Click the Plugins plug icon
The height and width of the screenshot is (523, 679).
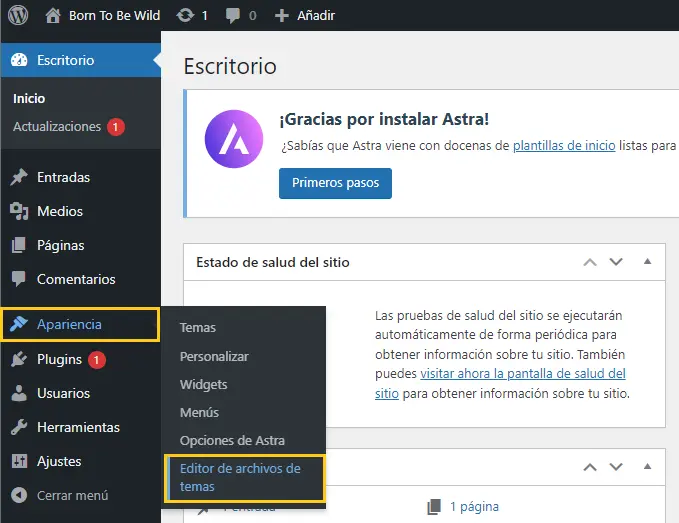click(19, 359)
